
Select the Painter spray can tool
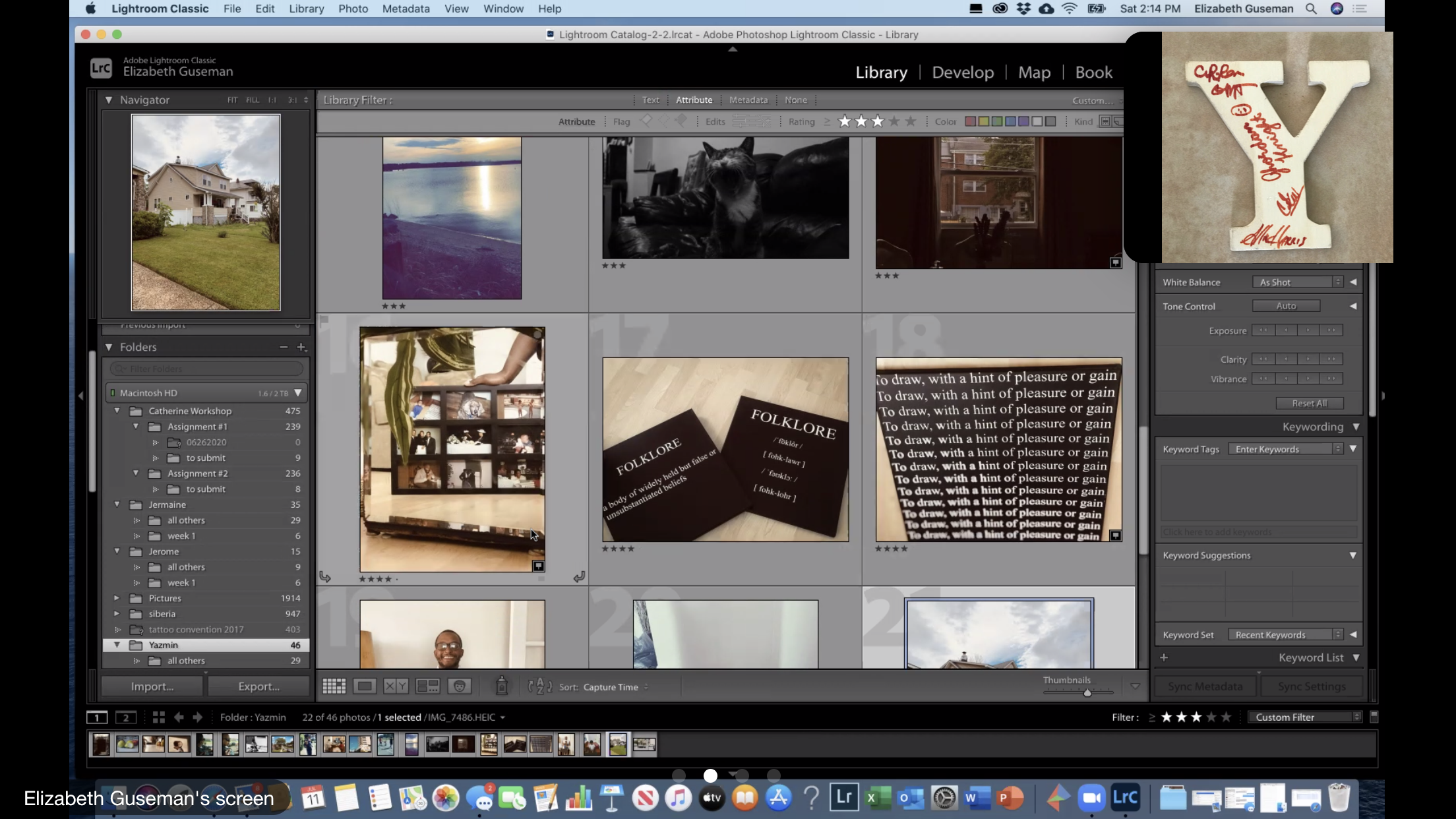coord(501,686)
